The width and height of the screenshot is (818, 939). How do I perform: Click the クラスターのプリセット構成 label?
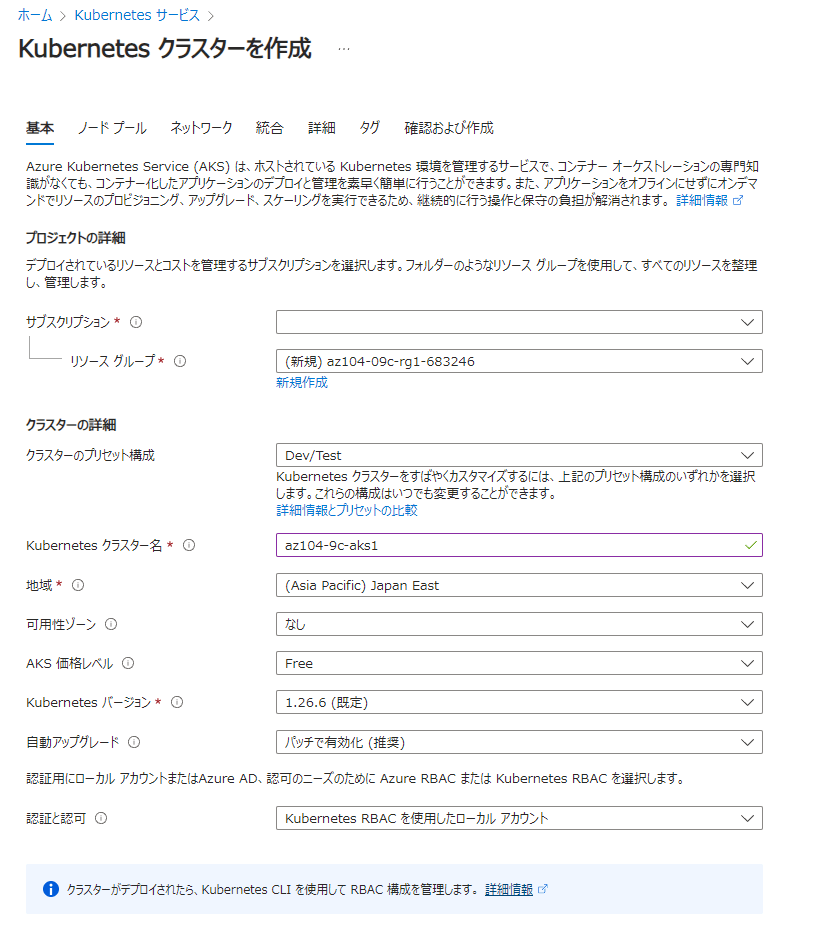90,455
